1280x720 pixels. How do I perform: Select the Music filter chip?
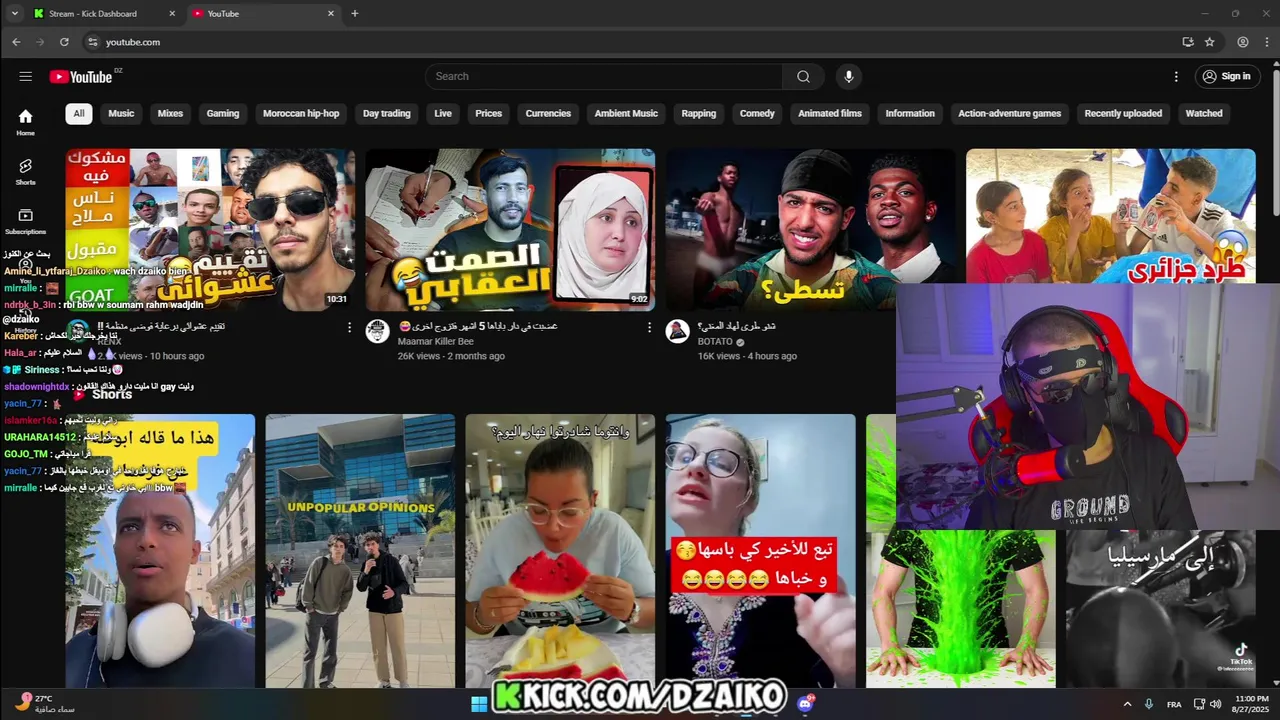click(x=121, y=113)
